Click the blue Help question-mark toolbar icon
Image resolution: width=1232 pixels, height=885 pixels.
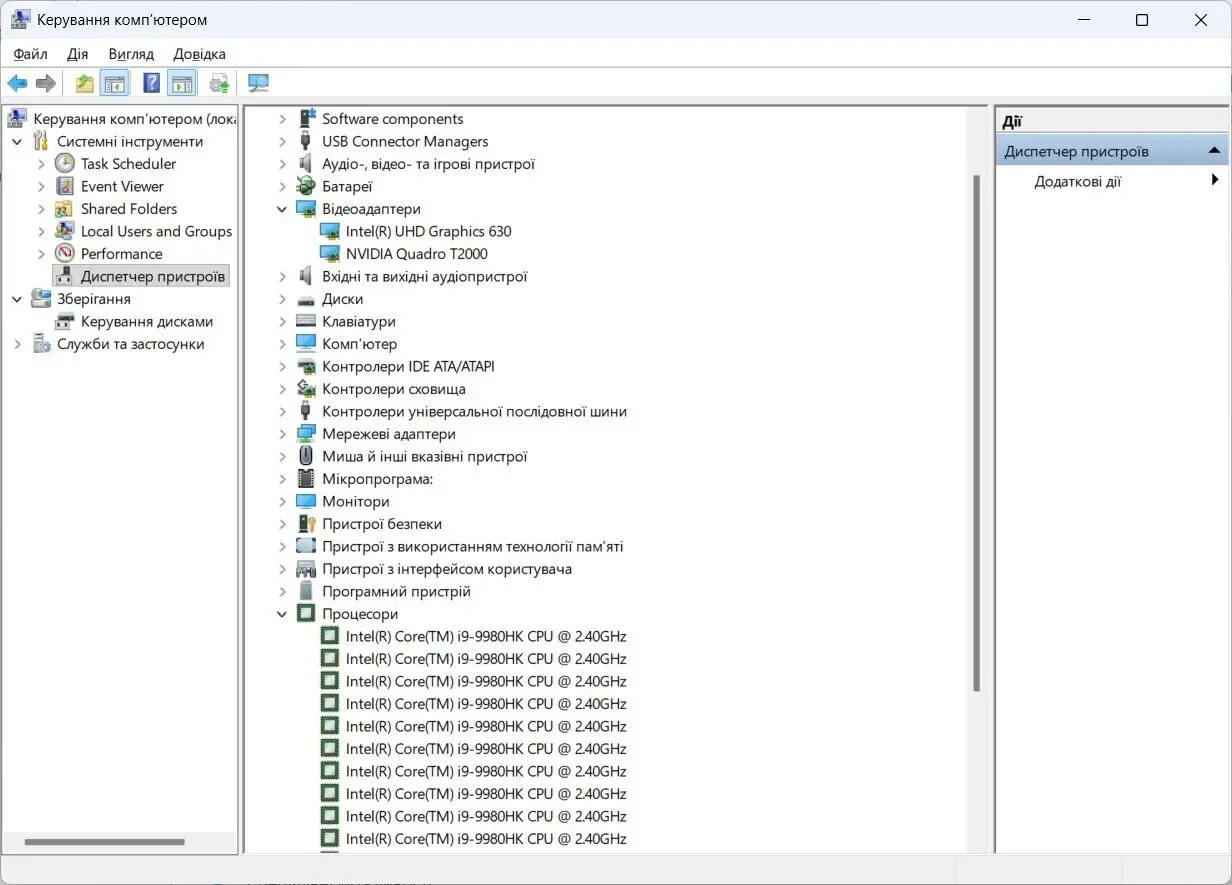(151, 83)
